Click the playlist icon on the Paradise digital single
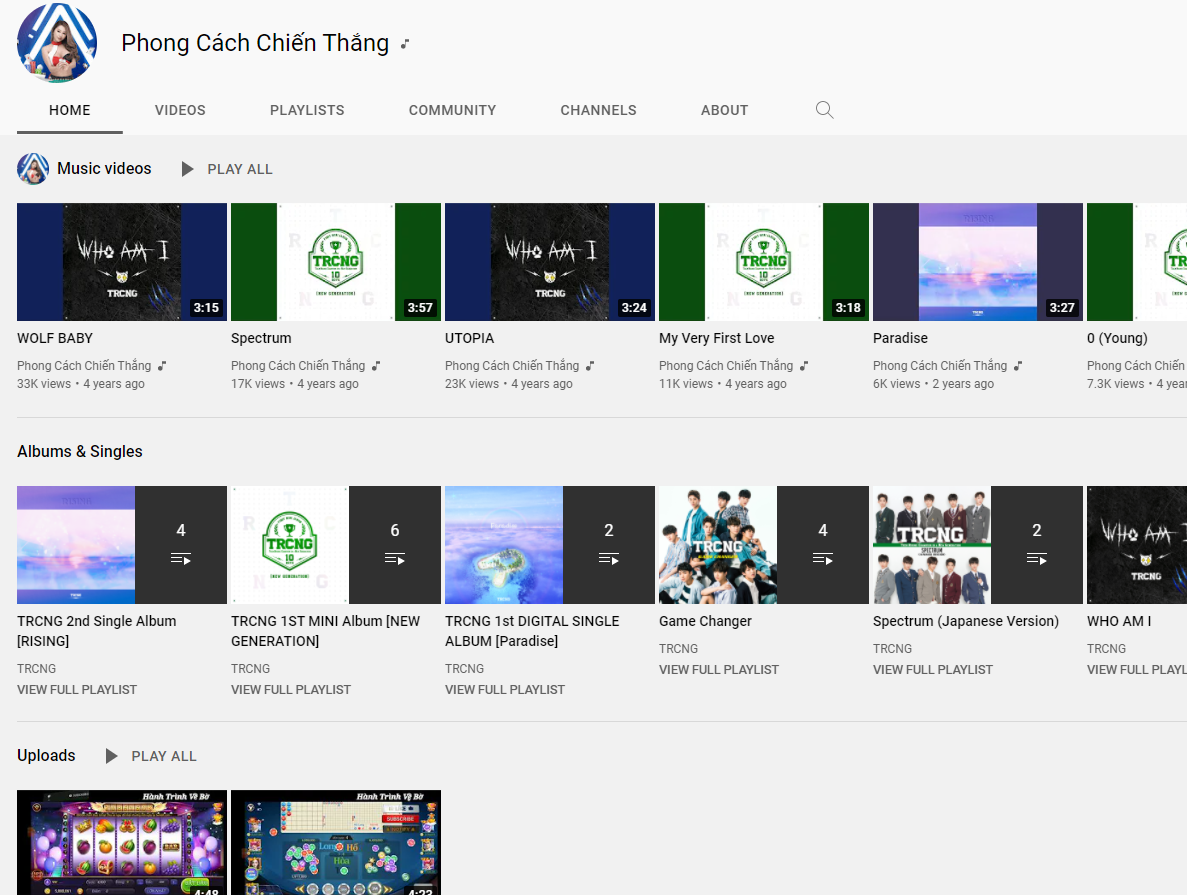 [609, 559]
